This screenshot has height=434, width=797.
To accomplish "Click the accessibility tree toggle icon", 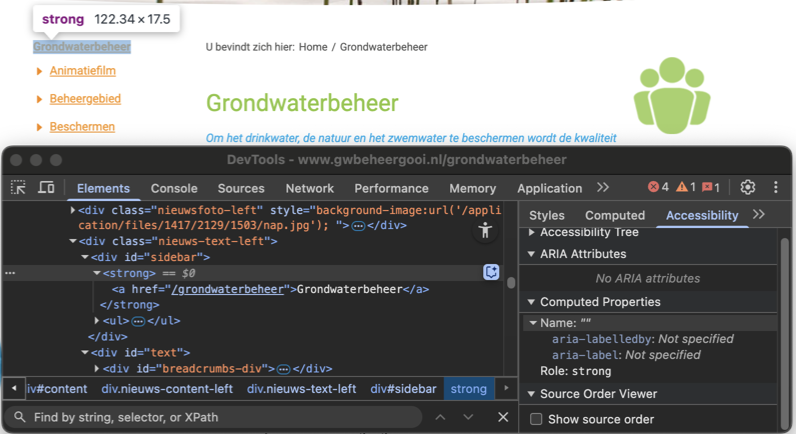I will pyautogui.click(x=485, y=230).
